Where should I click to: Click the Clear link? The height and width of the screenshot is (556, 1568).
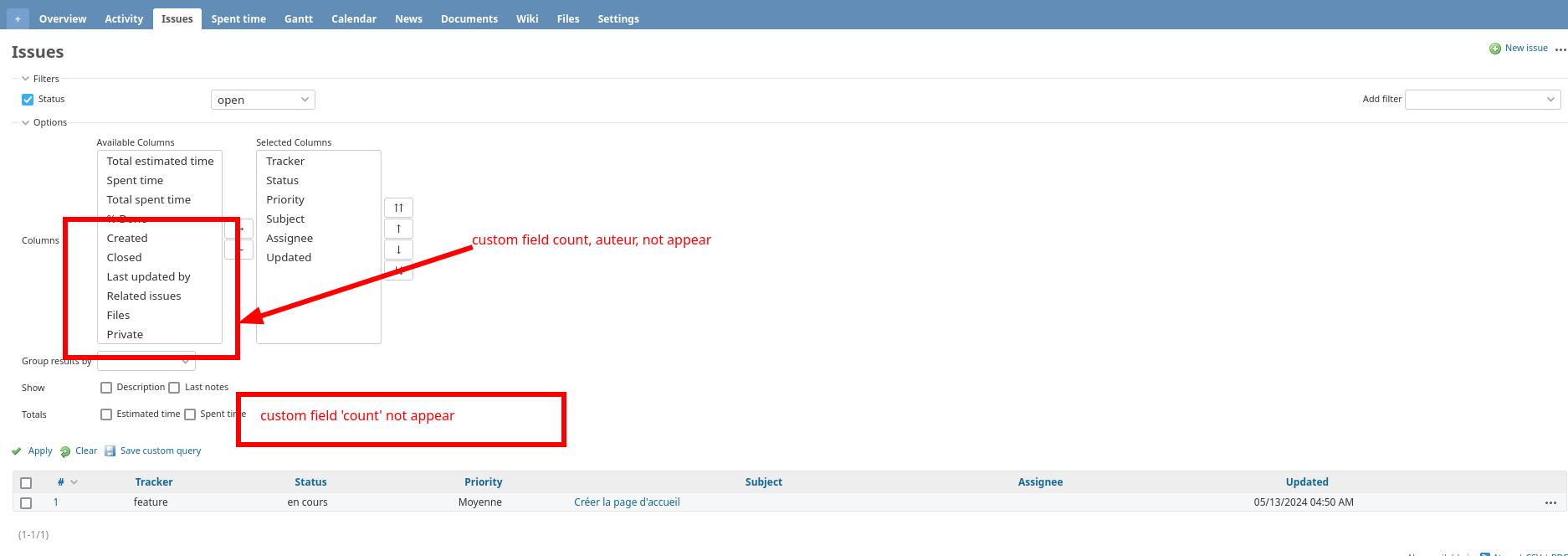[86, 450]
